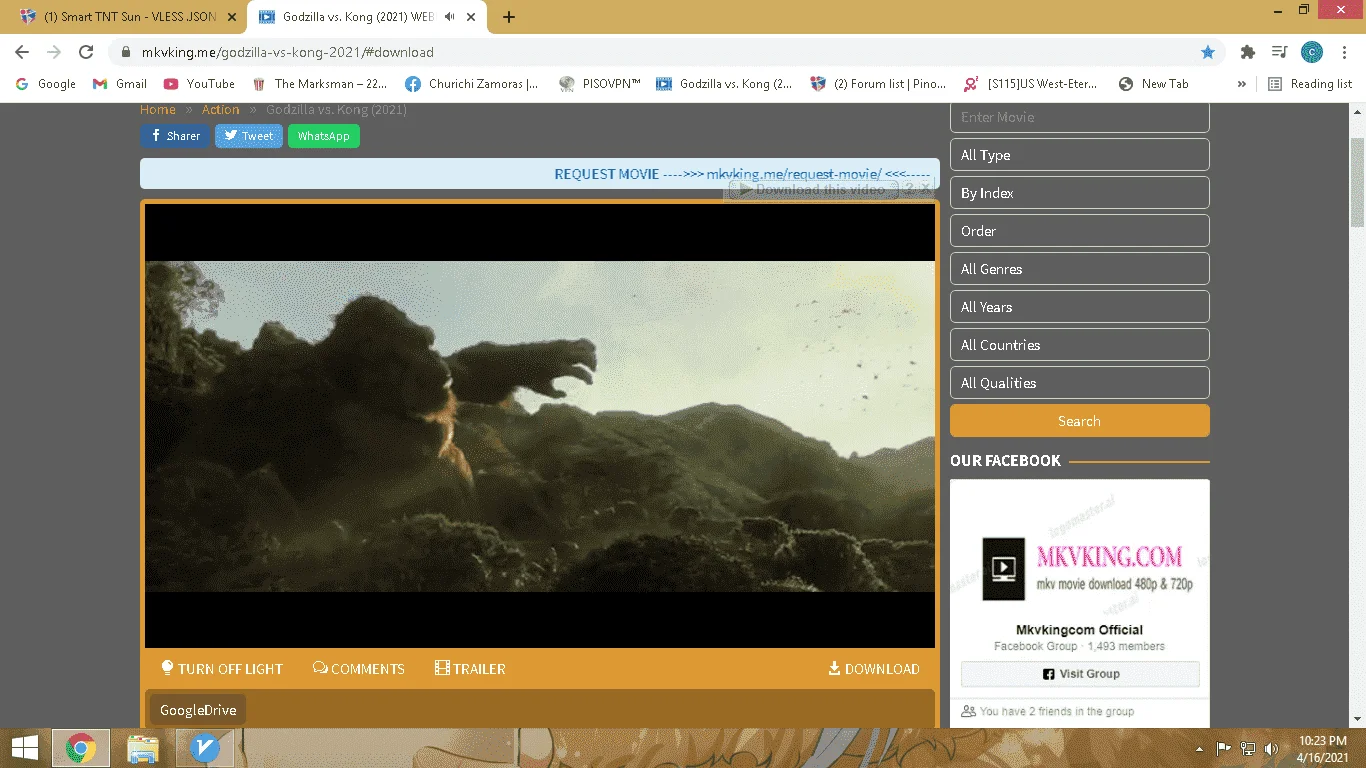
Task: Open the REQUEST MOVIE link
Action: tap(742, 174)
